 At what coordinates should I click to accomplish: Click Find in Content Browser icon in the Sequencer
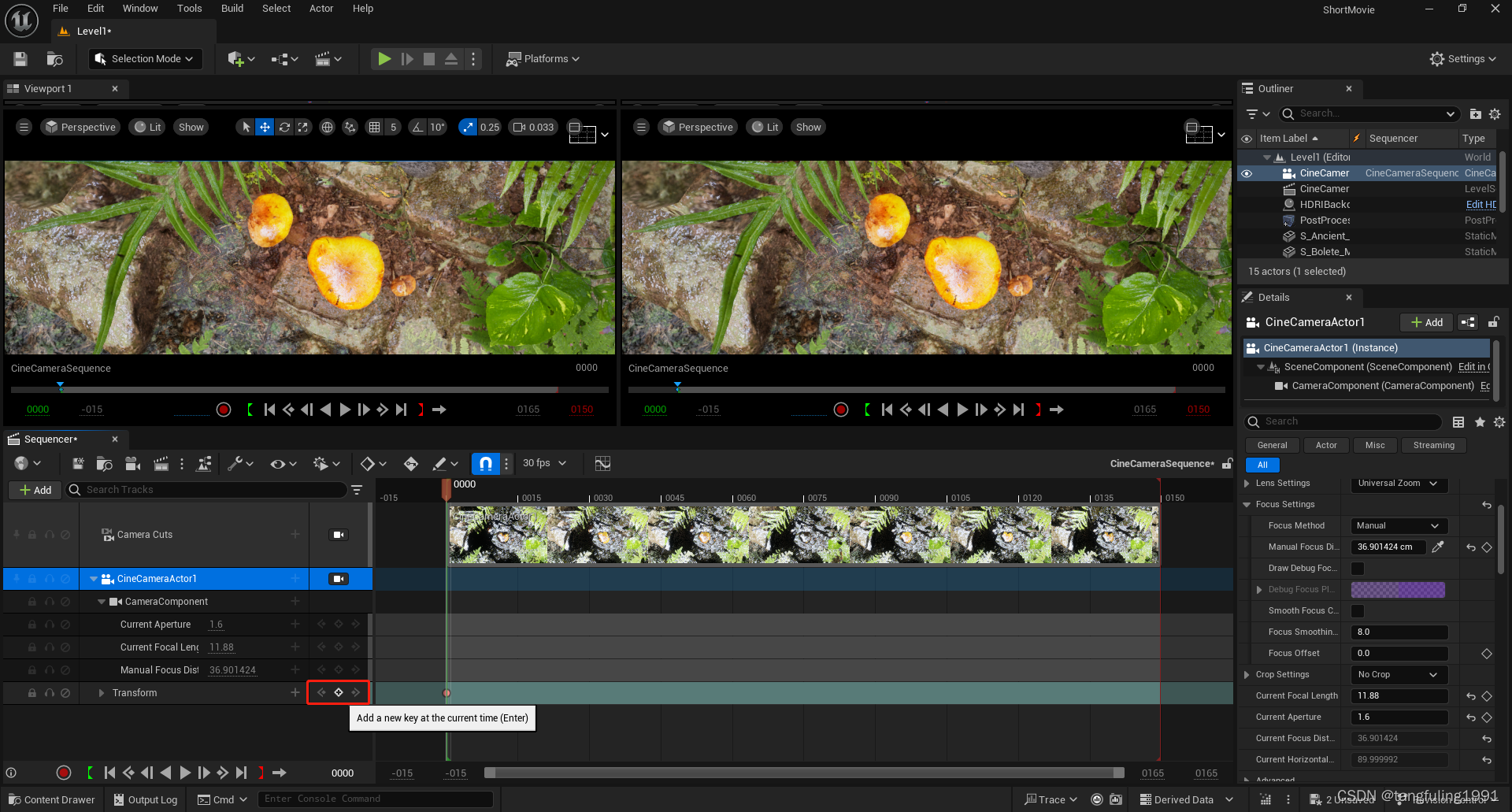[x=104, y=464]
